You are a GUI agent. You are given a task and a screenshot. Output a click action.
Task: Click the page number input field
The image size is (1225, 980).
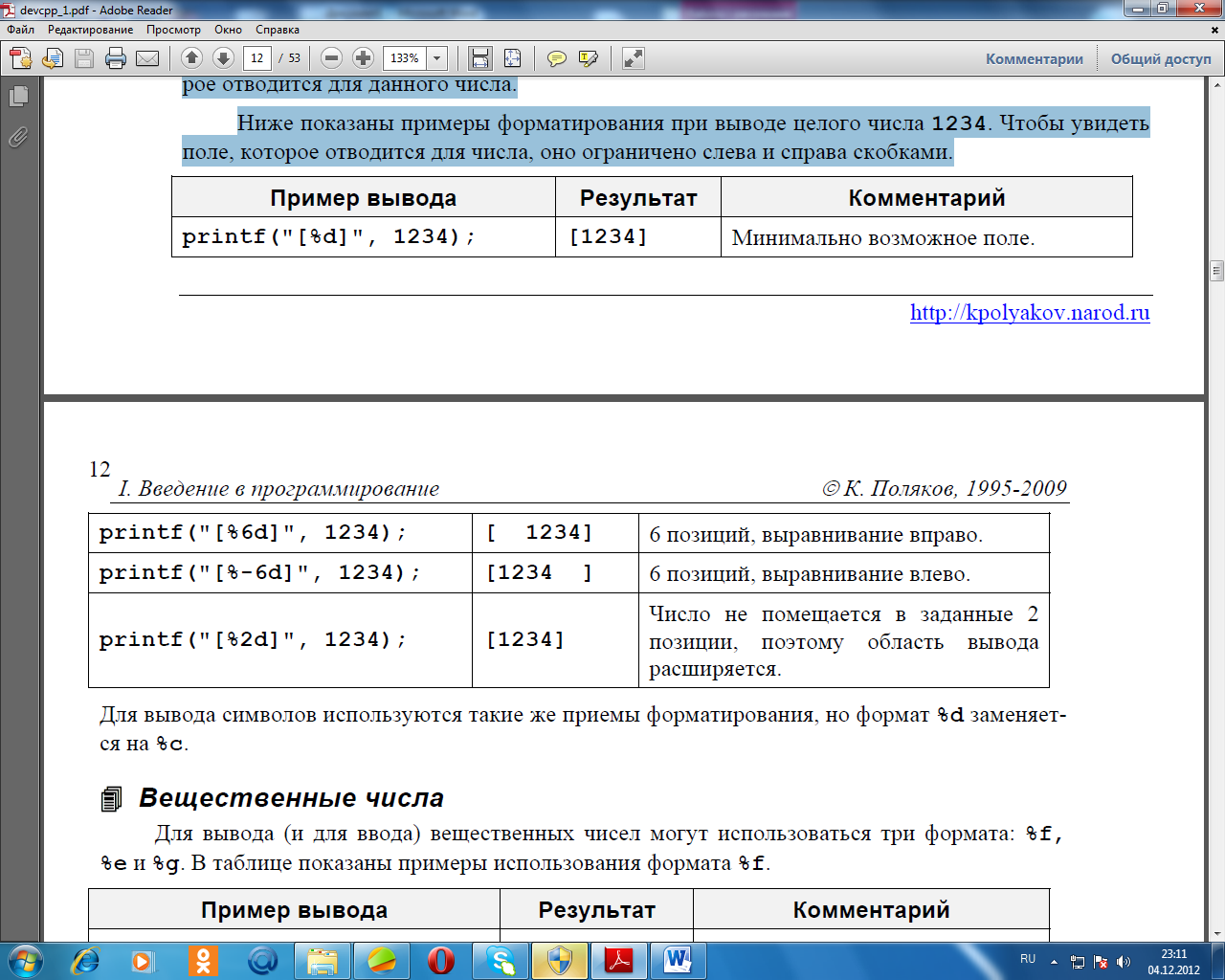point(256,58)
